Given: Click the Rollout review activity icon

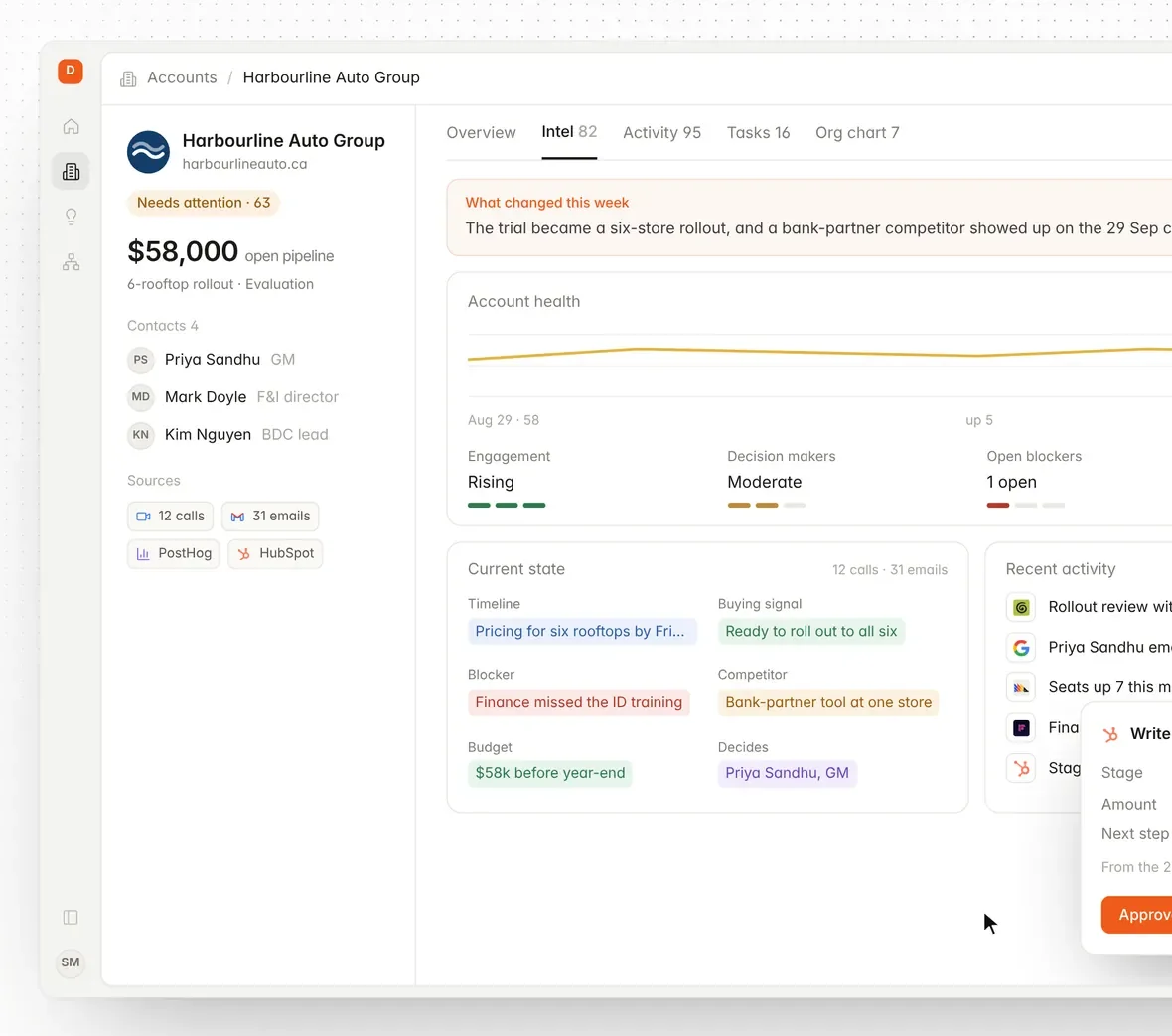Looking at the screenshot, I should coord(1021,608).
